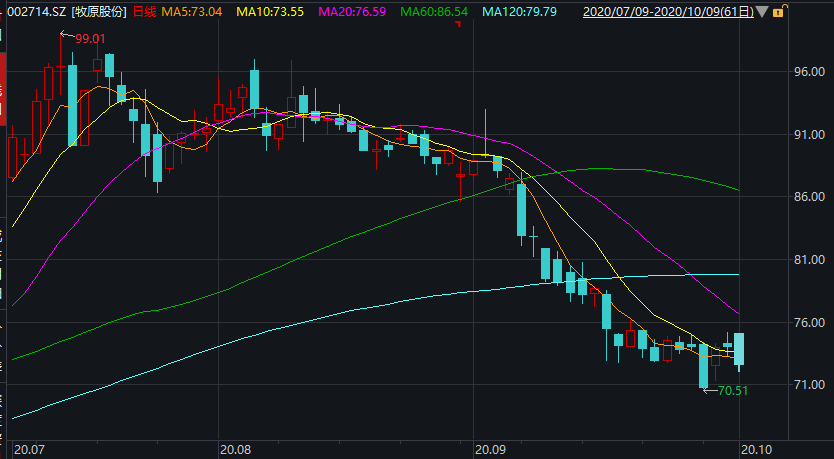The height and width of the screenshot is (459, 834).
Task: Open the date range dropdown triangle
Action: (762, 13)
